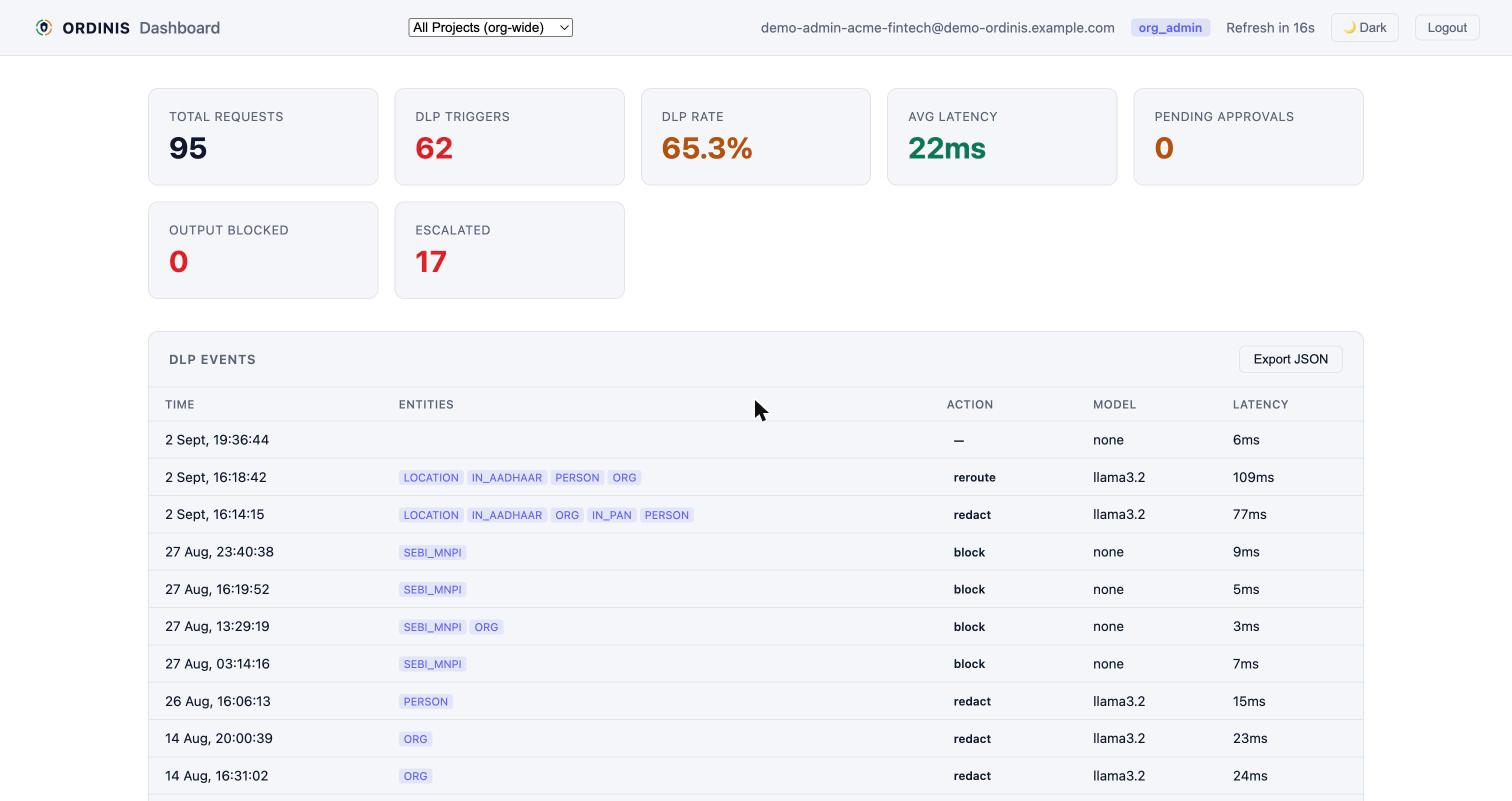Screen dimensions: 1512x801
Task: Toggle Dark mode button
Action: [x=1364, y=27]
